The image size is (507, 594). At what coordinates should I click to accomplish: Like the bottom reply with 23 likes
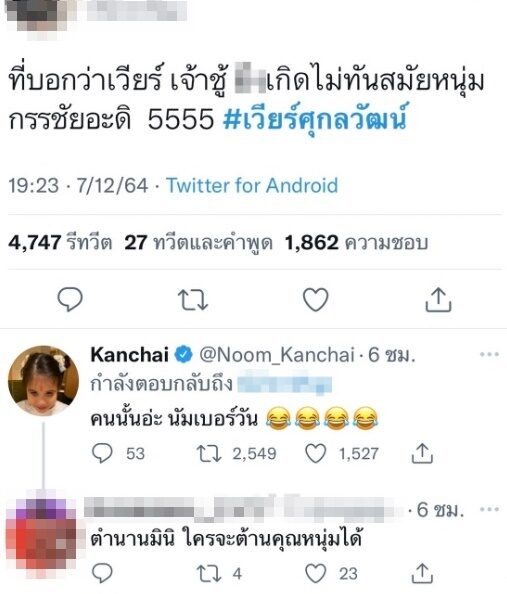[316, 573]
